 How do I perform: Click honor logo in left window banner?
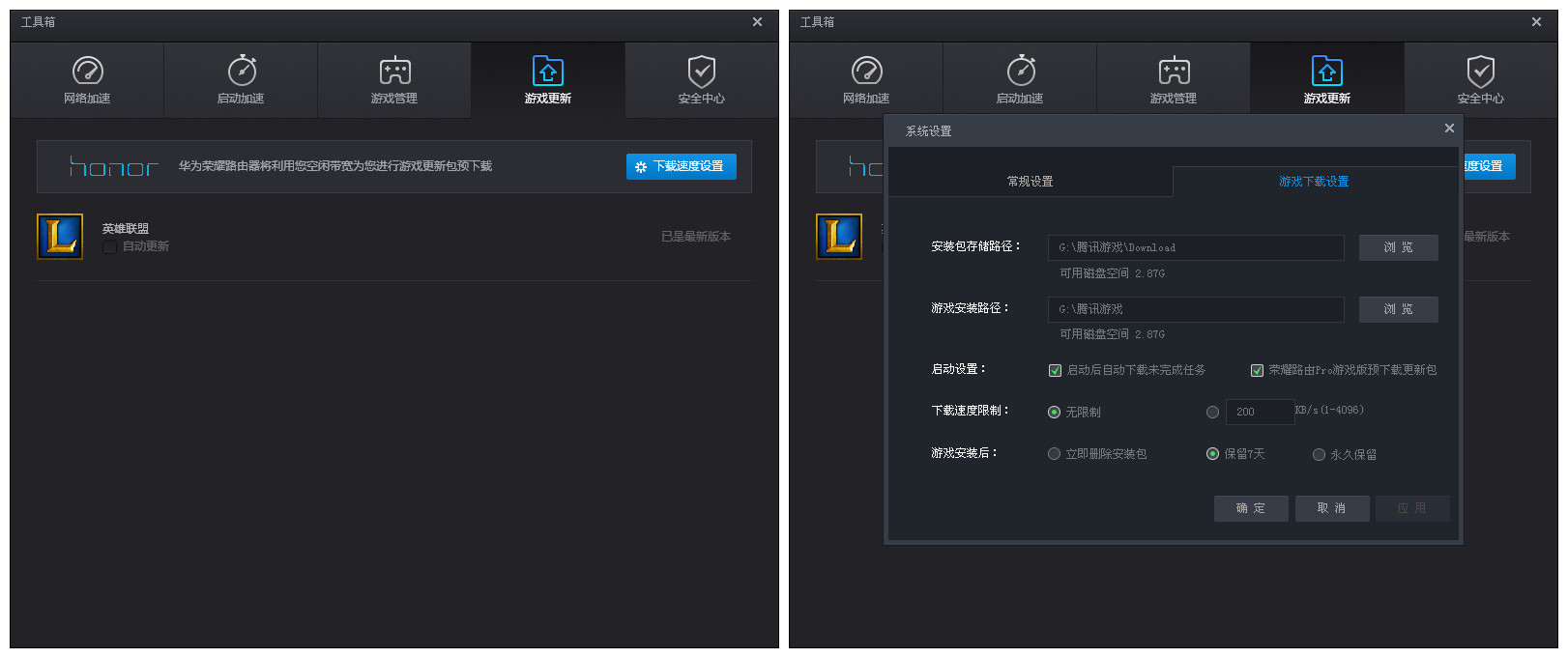(x=113, y=167)
